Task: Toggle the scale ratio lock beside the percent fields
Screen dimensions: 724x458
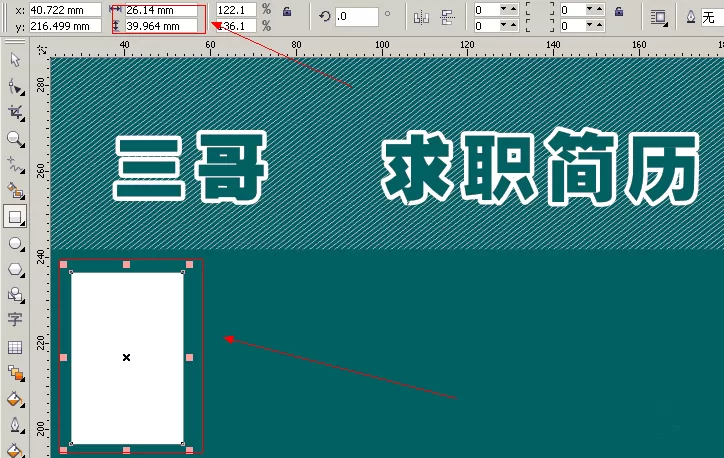Action: 287,12
